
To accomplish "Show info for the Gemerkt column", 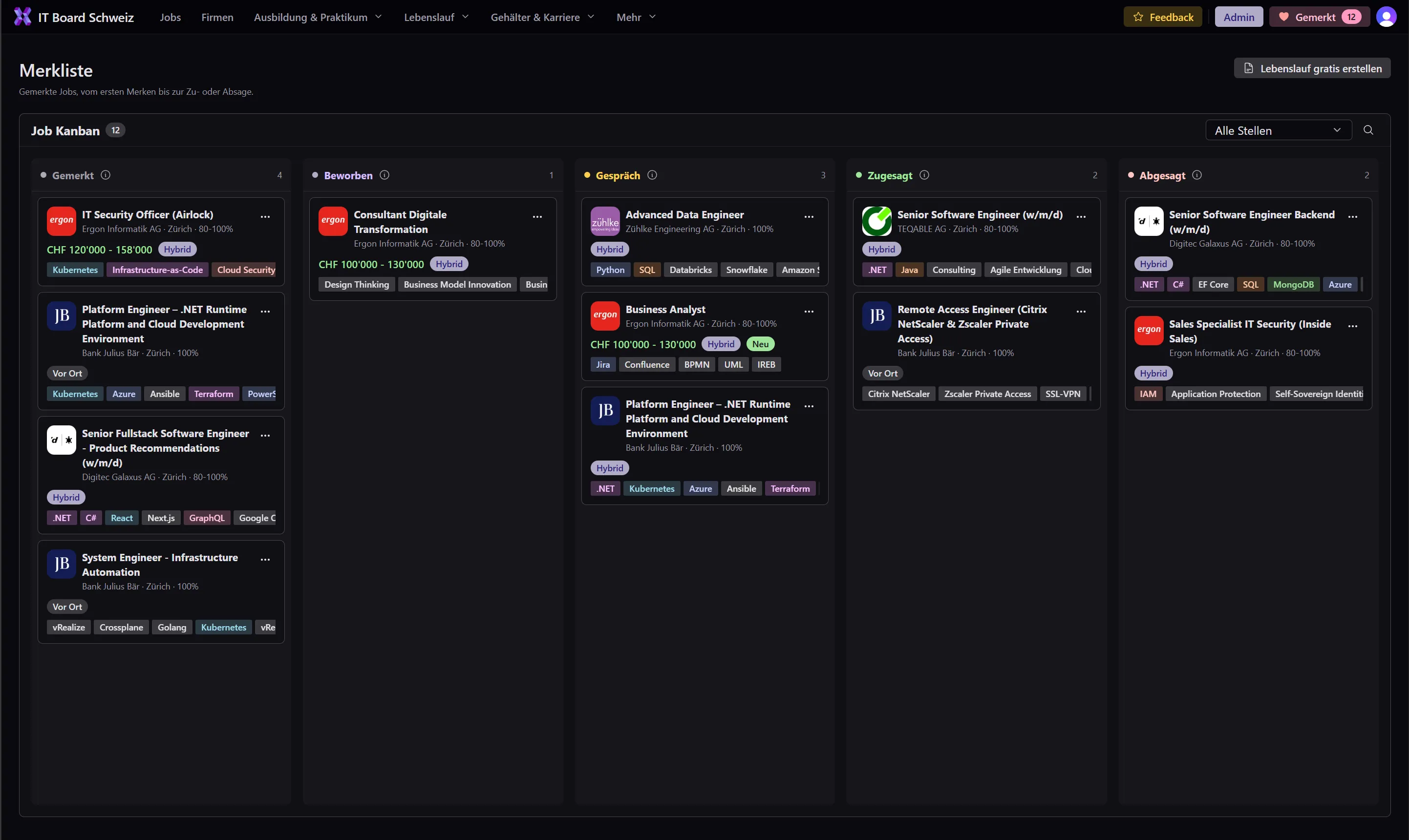I will tap(106, 175).
